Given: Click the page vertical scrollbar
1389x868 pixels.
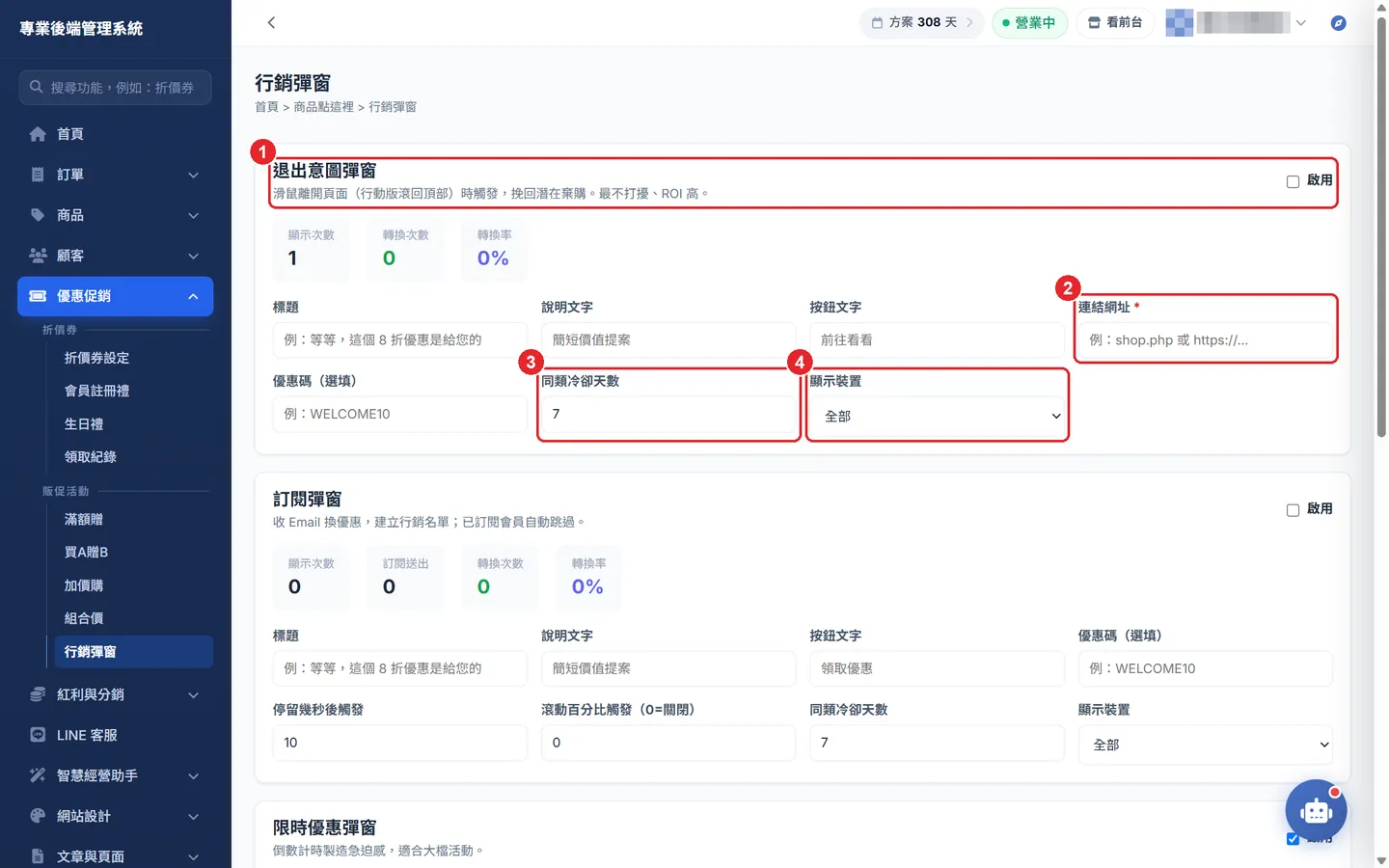Looking at the screenshot, I should [x=1381, y=227].
